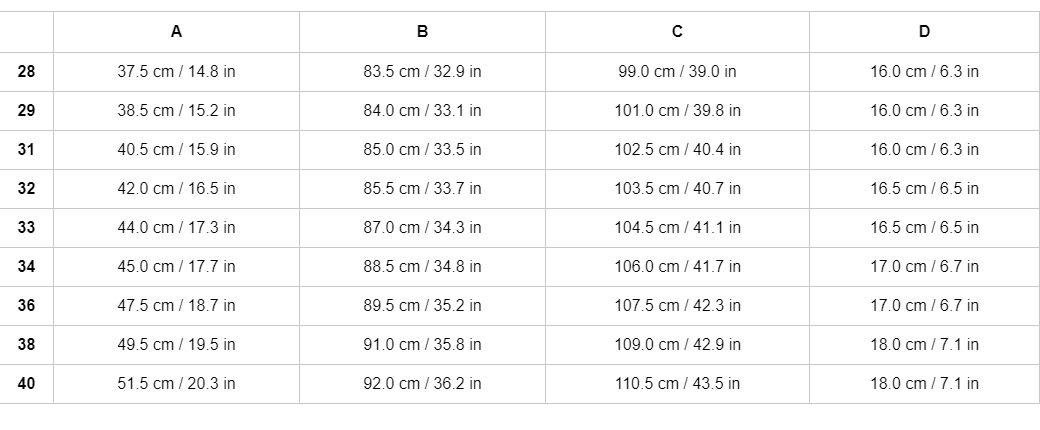Viewport: 1040px width, 430px height.
Task: Click the size 40 row header
Action: 27,384
